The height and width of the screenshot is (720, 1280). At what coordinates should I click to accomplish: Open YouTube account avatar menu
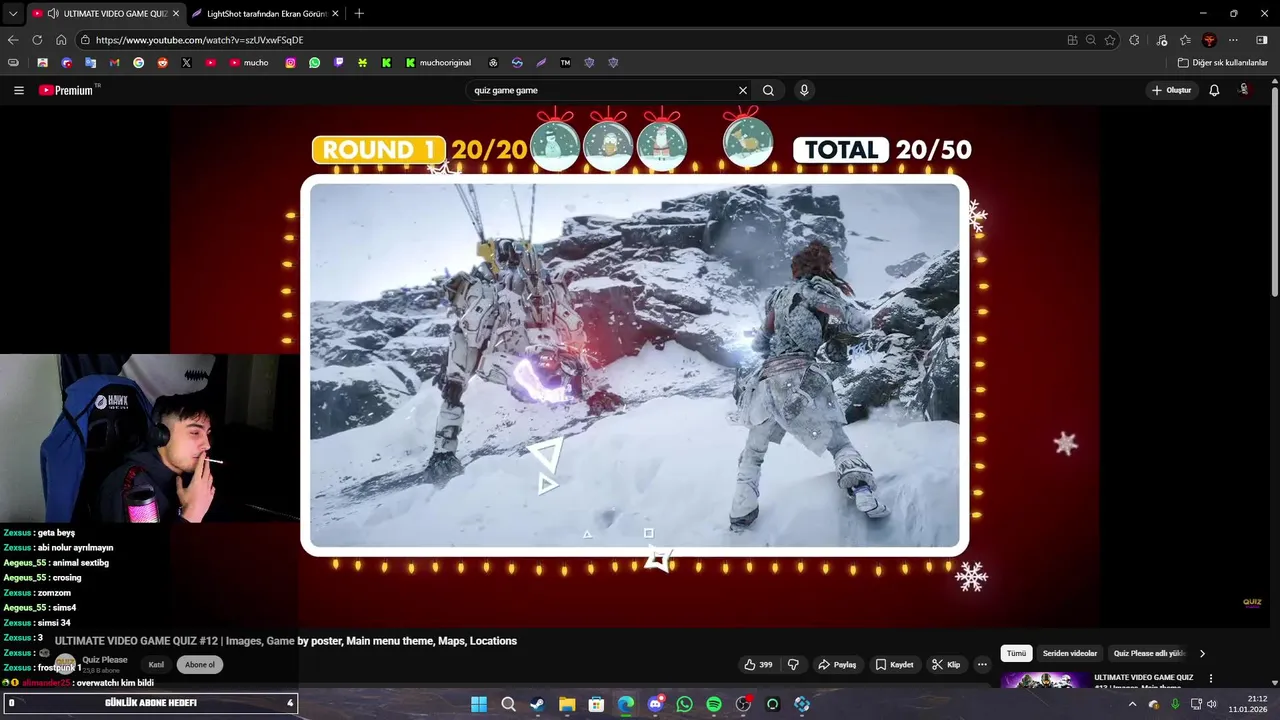pos(1244,90)
